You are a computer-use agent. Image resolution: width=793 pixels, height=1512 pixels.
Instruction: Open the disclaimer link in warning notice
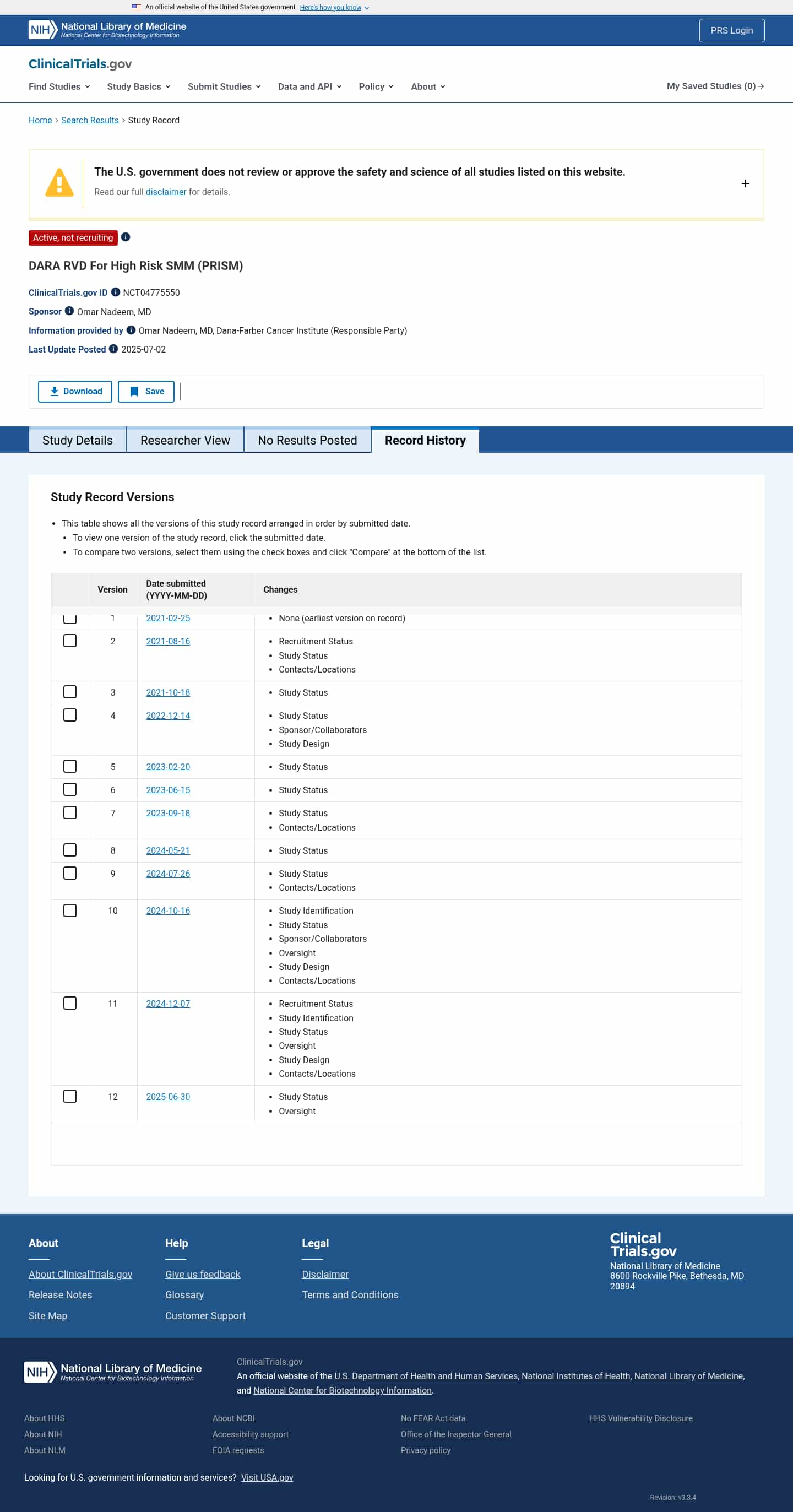[x=166, y=192]
